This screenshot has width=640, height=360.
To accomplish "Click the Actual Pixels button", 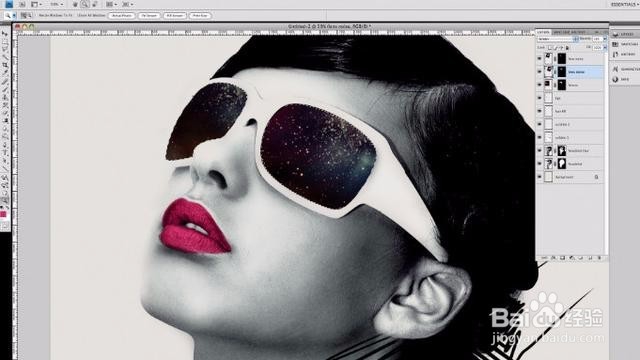I will point(122,16).
